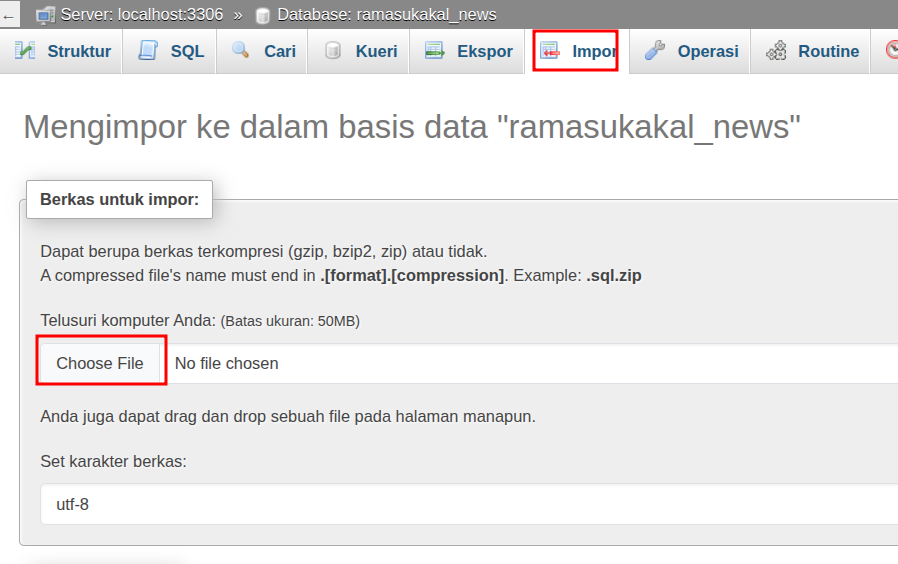Click the database icon in breadcrumb
Image resolution: width=898 pixels, height=564 pixels.
[x=262, y=15]
